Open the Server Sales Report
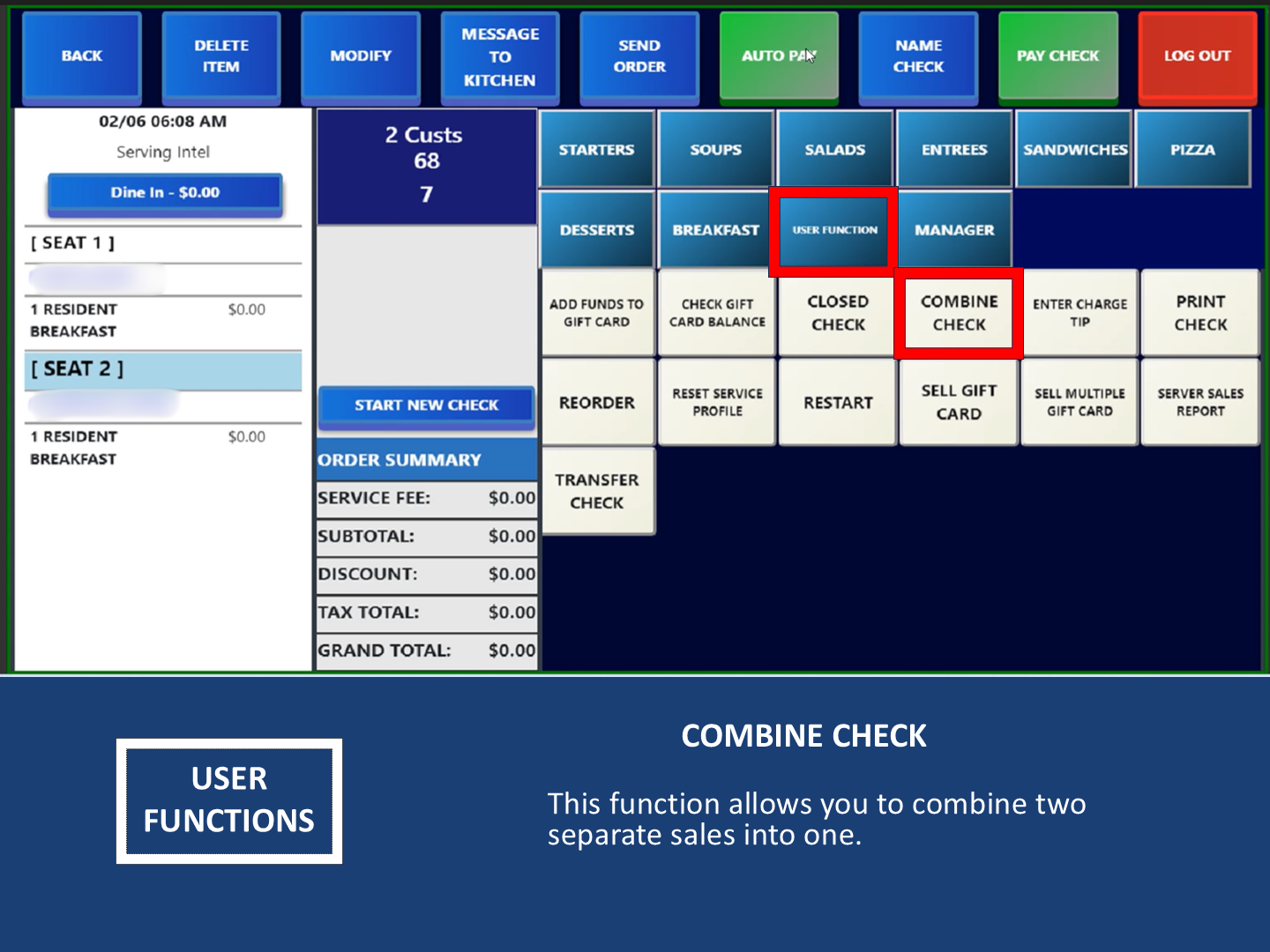This screenshot has width=1270, height=952. point(1199,402)
